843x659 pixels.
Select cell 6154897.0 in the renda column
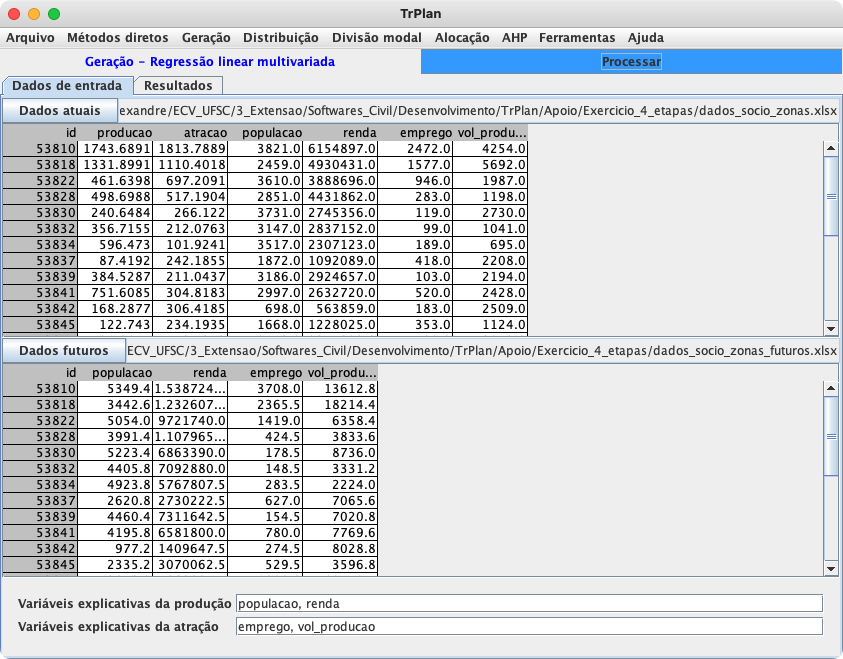tap(340, 148)
